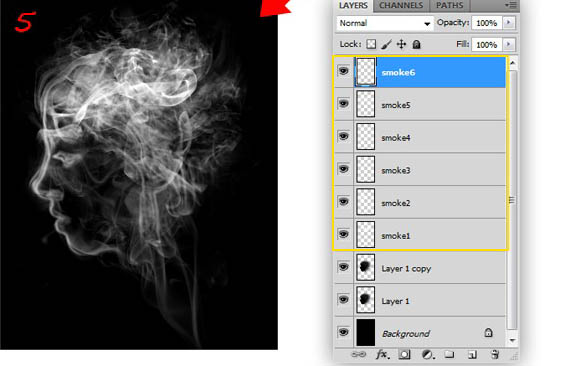Click the layers scrollbar thumb

click(512, 200)
